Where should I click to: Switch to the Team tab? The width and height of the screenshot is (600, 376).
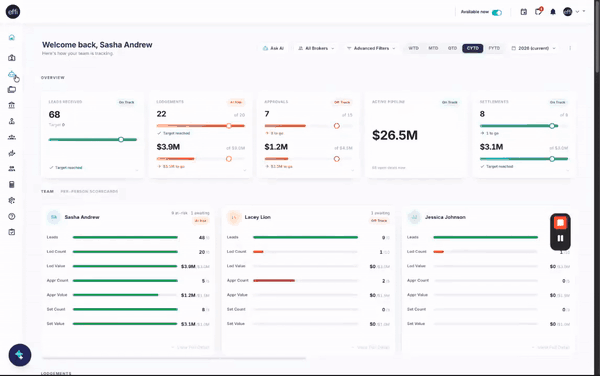tap(47, 191)
